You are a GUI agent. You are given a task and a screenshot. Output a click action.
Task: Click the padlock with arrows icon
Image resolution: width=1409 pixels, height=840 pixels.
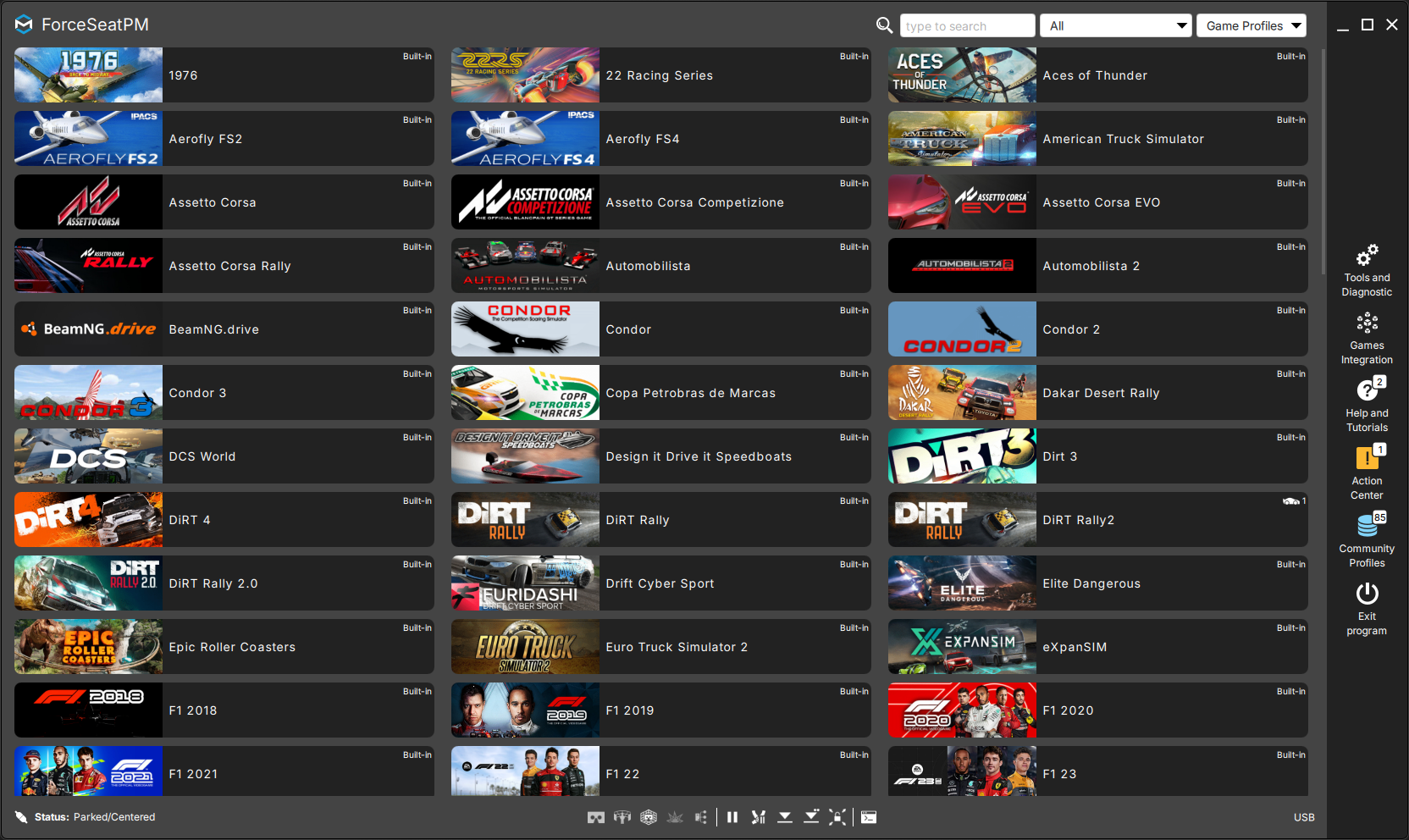837,817
